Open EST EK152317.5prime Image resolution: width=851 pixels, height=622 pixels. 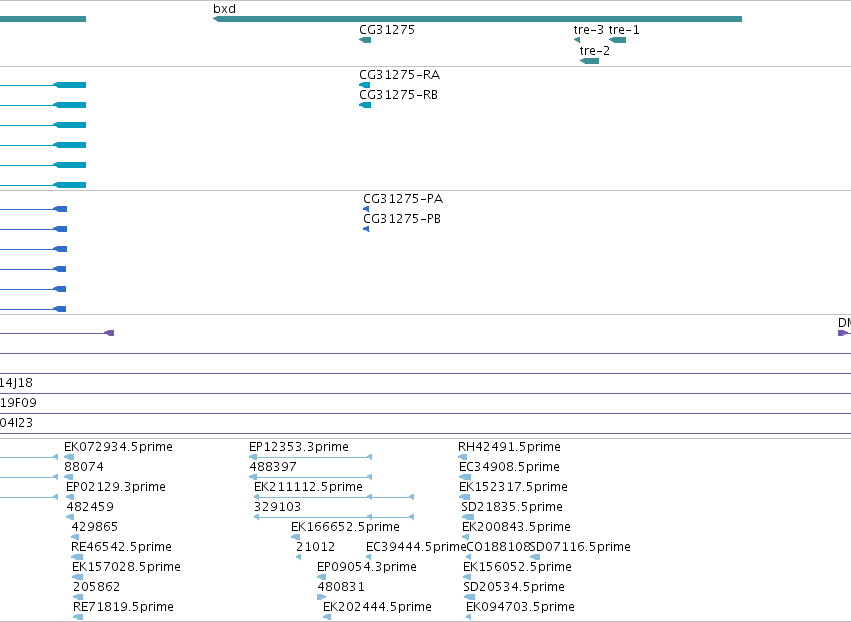513,487
